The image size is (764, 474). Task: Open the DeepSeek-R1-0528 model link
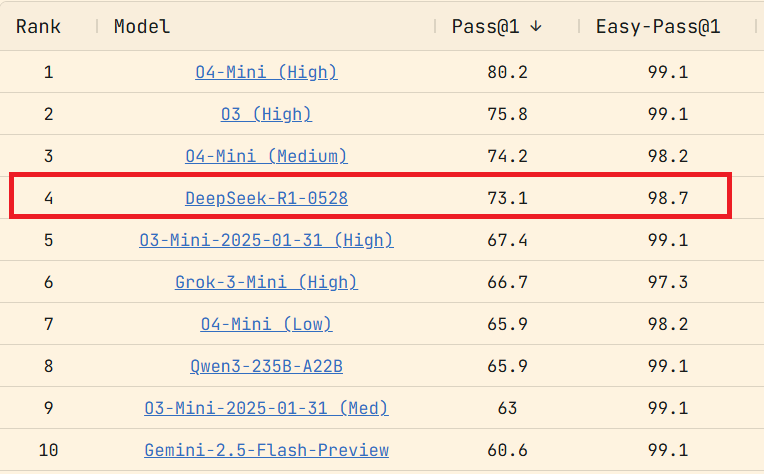click(x=266, y=198)
